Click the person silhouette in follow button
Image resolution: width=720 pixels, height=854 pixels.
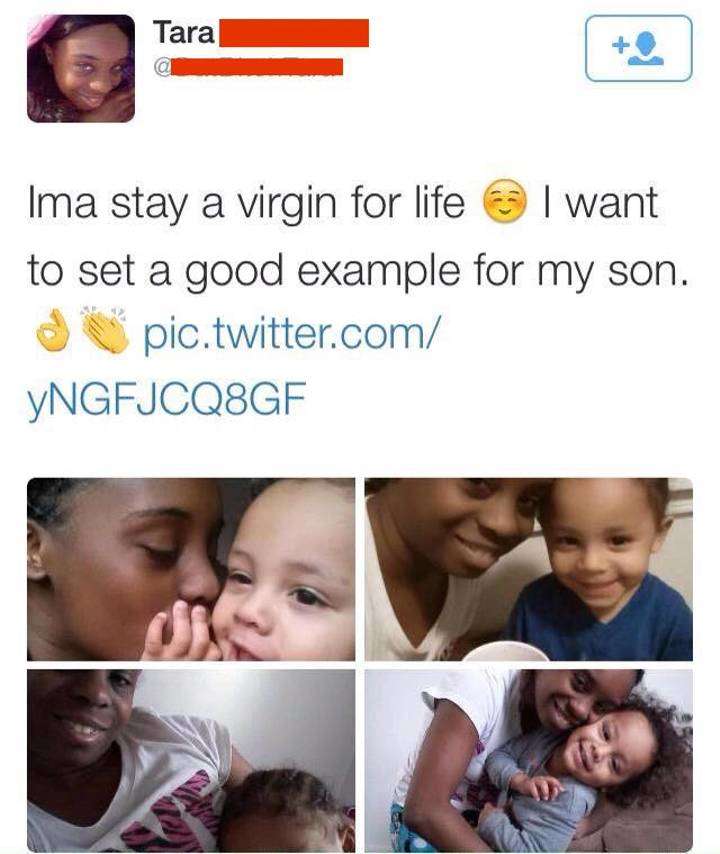[x=645, y=49]
